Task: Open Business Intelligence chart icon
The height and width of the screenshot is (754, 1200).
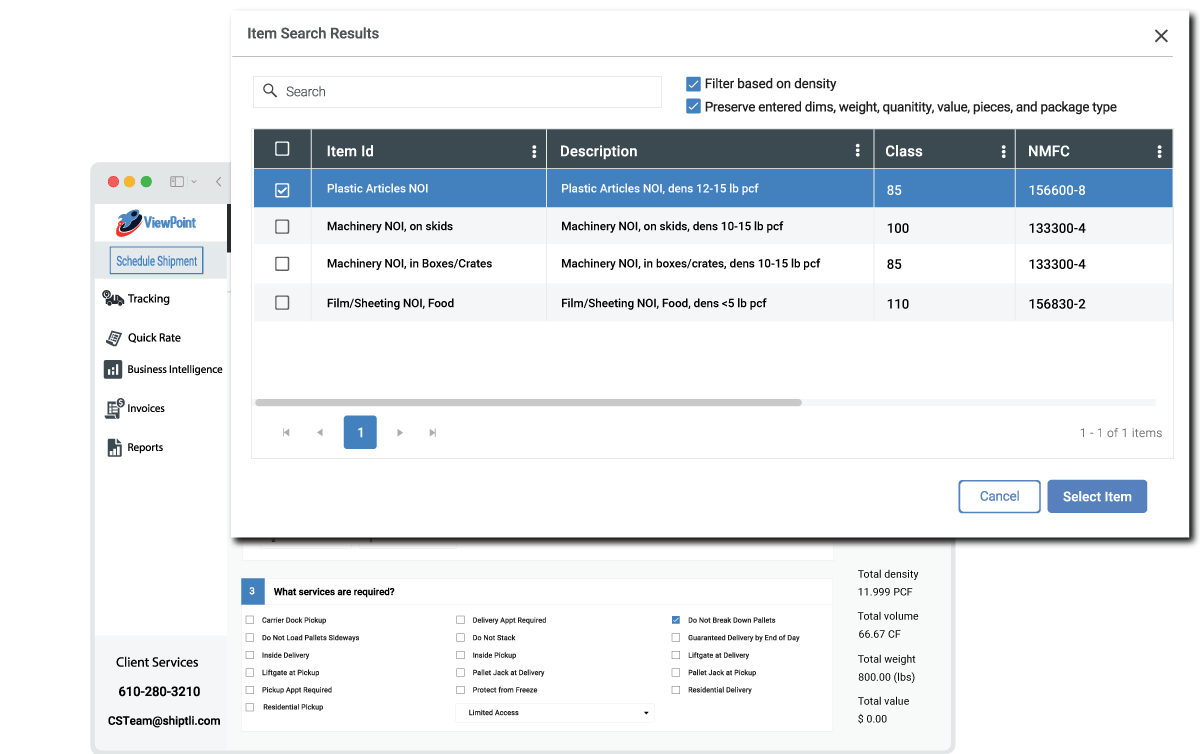Action: tap(113, 370)
